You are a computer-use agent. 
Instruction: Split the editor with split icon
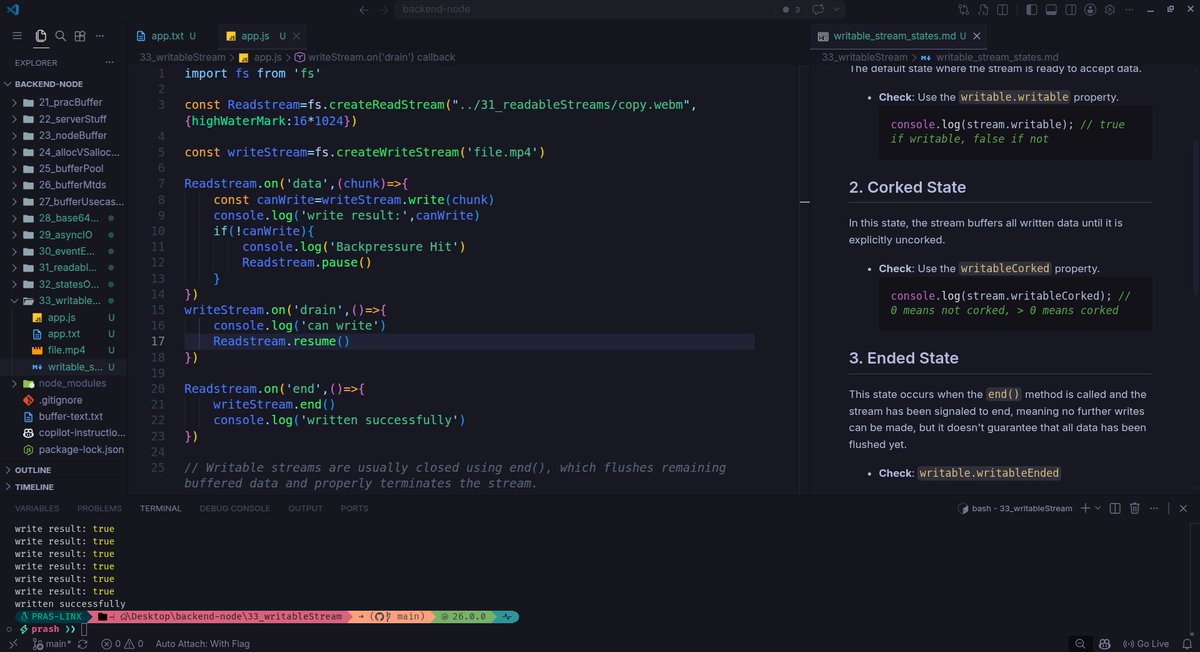click(x=1002, y=10)
